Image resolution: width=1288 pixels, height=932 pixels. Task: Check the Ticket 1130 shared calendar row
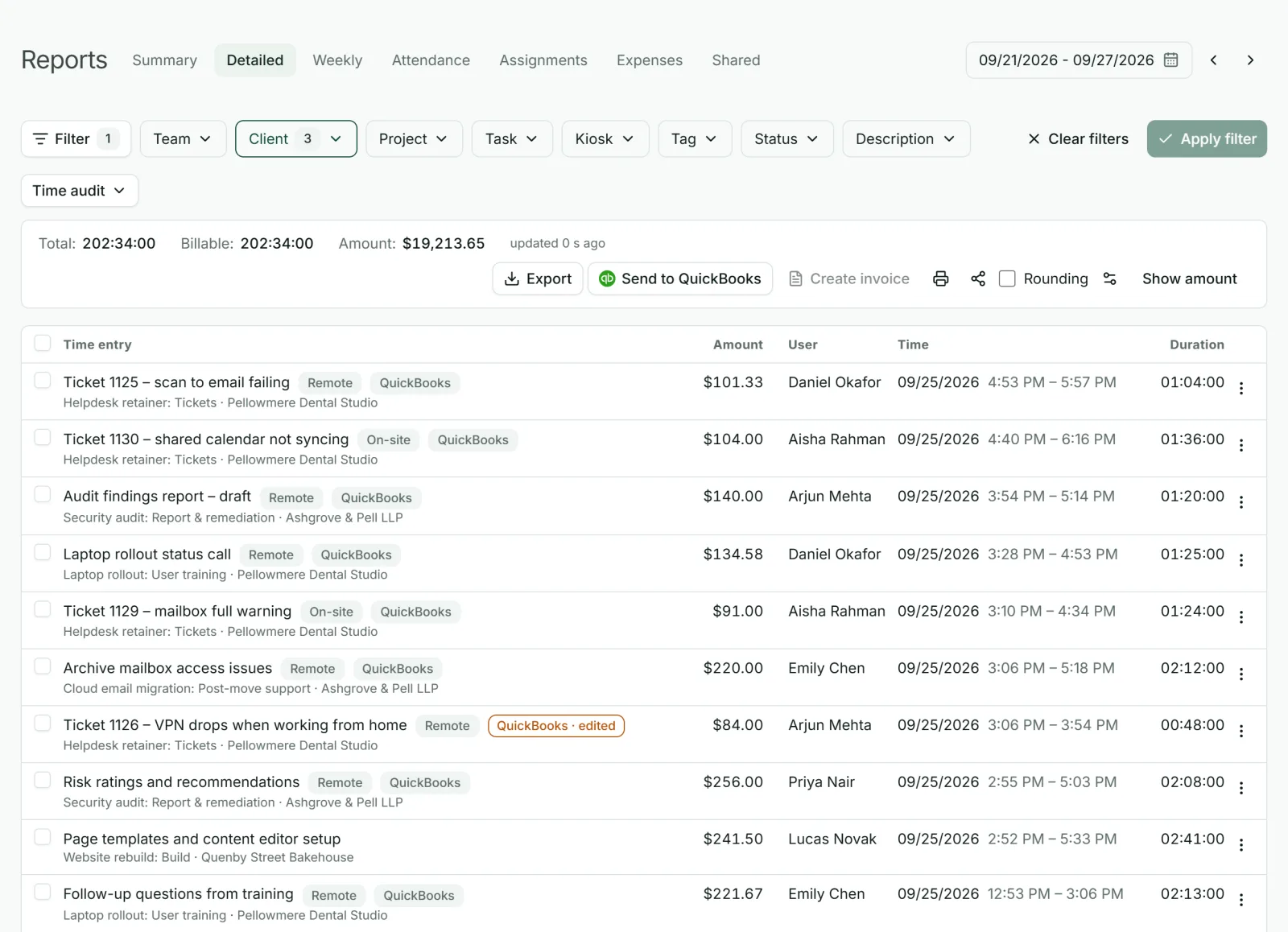[43, 438]
